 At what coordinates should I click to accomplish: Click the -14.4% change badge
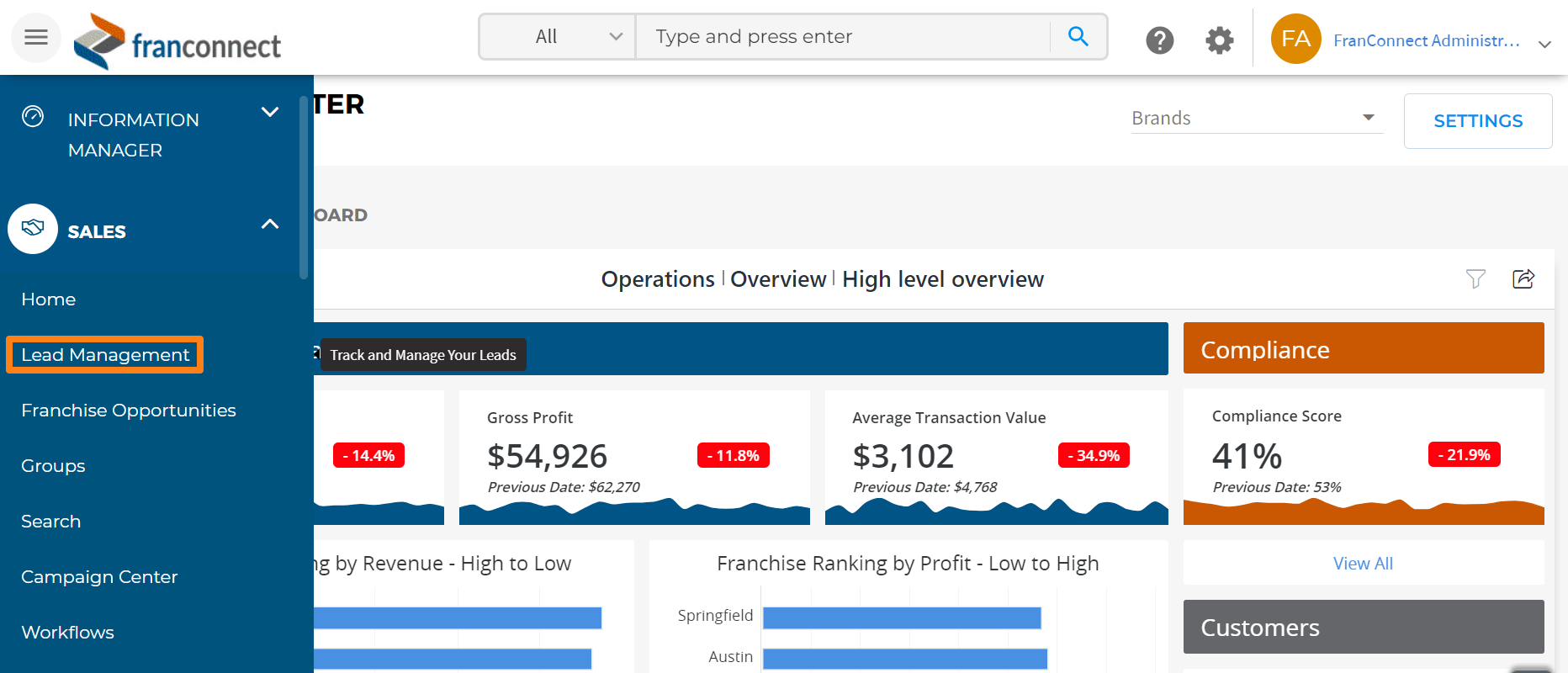(x=369, y=455)
